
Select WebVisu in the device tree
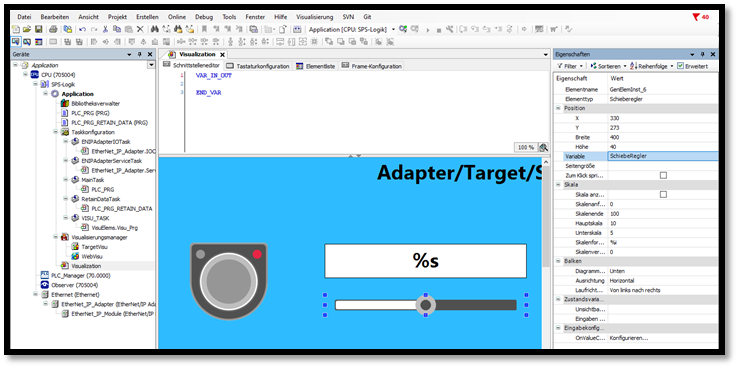click(x=92, y=256)
